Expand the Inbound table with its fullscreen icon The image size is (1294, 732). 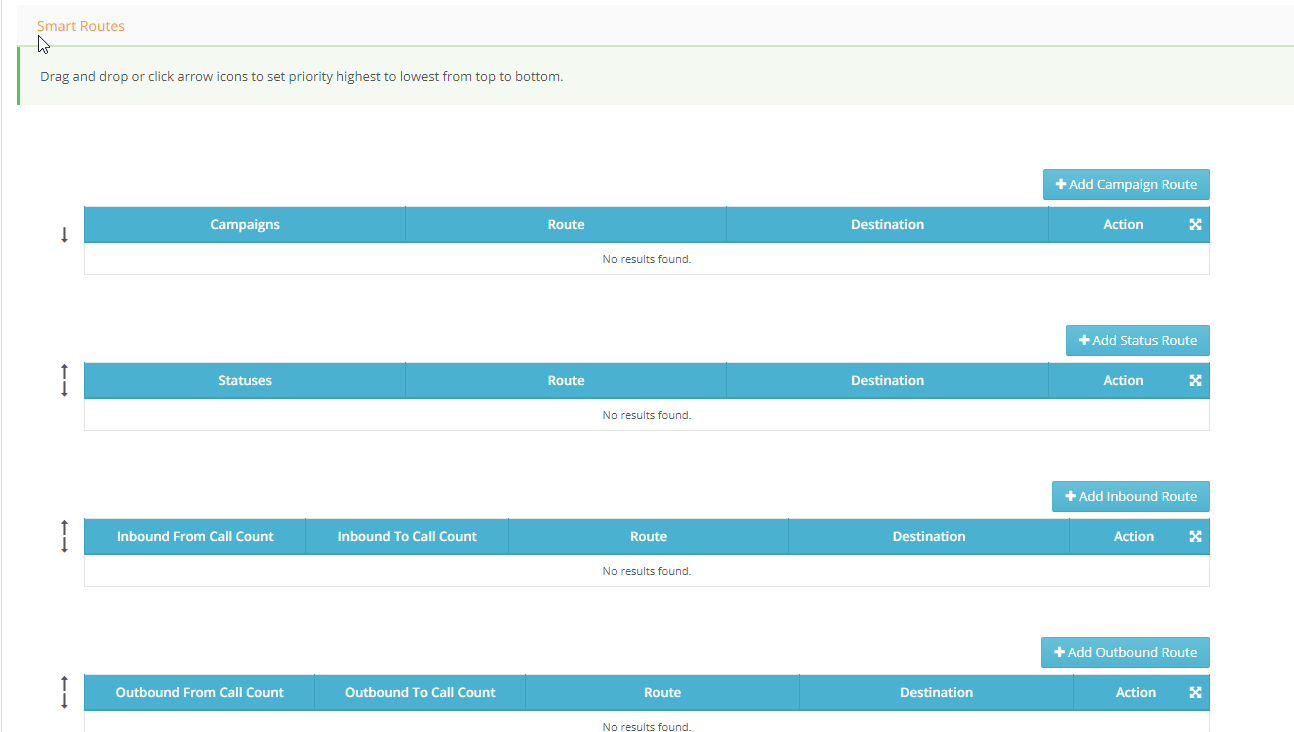[1195, 536]
